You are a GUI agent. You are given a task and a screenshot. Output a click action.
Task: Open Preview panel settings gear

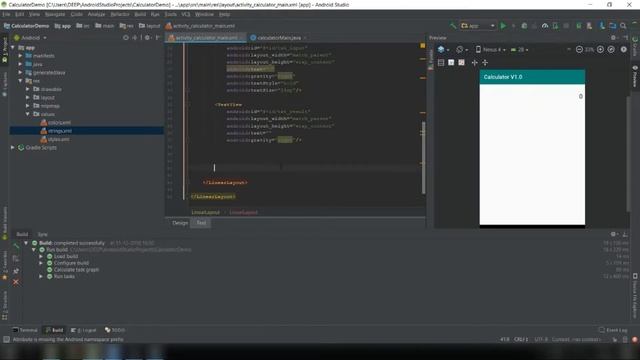[x=613, y=38]
